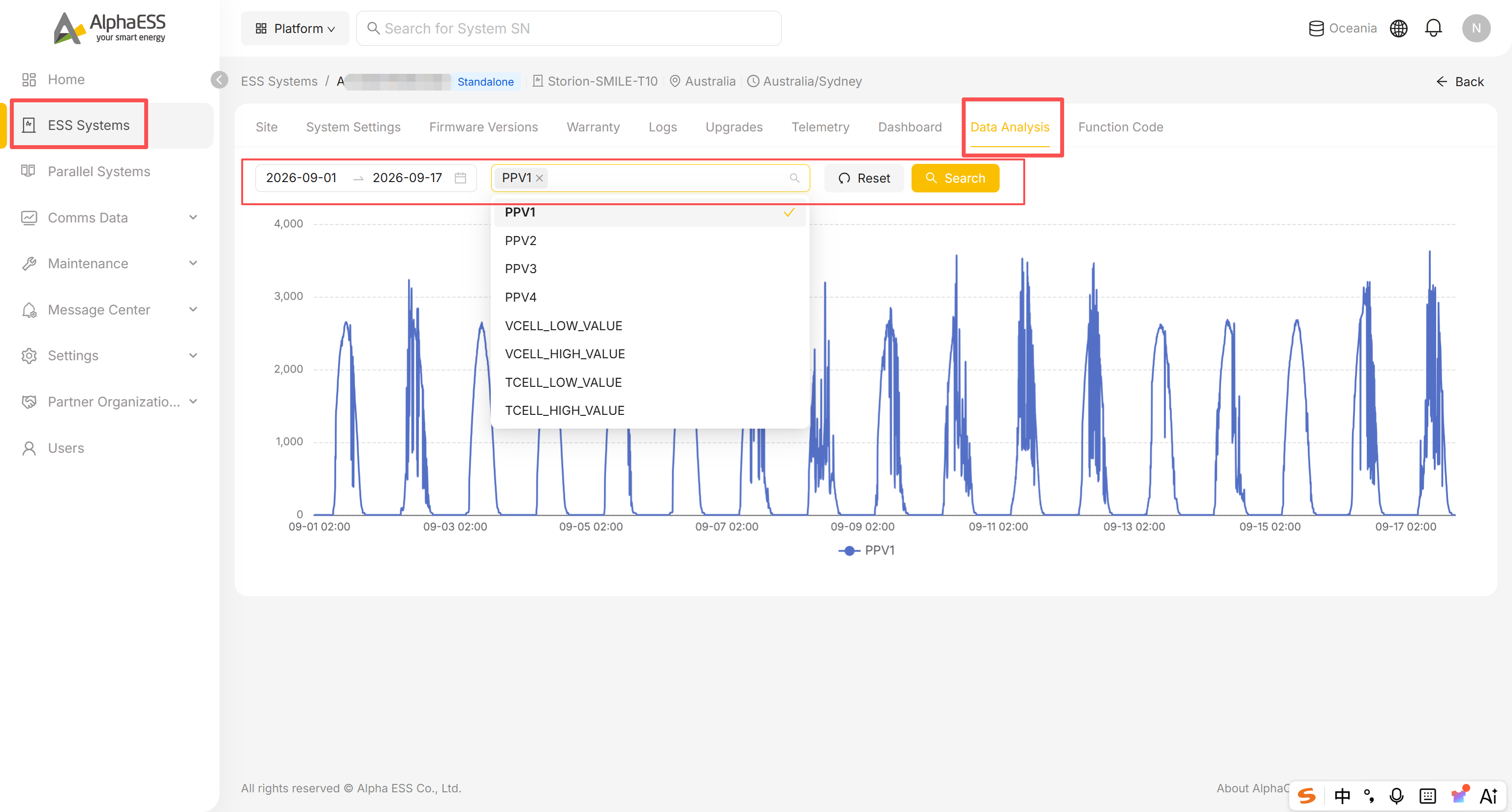
Task: Switch to Telemetry tab
Action: (820, 127)
